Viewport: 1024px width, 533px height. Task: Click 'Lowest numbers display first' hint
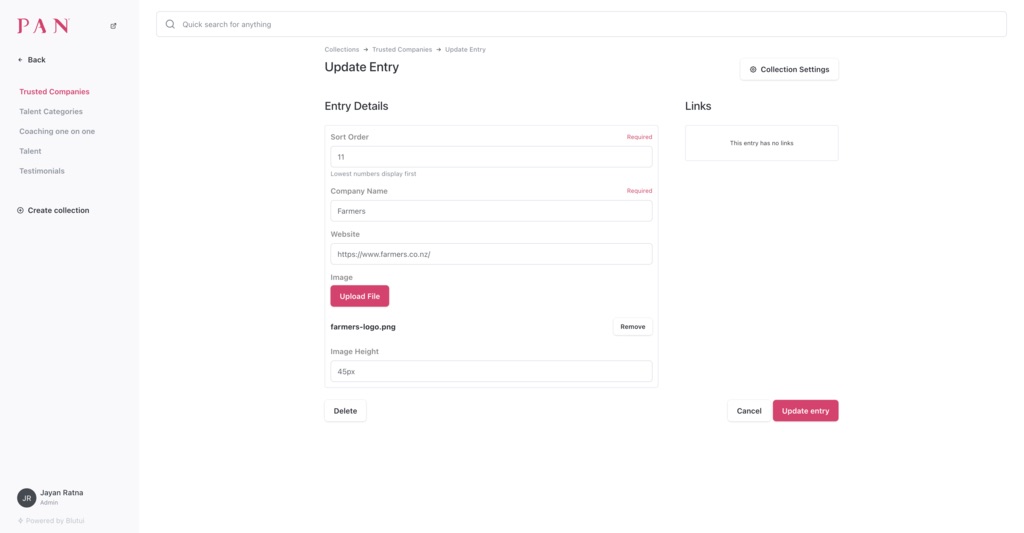point(374,174)
